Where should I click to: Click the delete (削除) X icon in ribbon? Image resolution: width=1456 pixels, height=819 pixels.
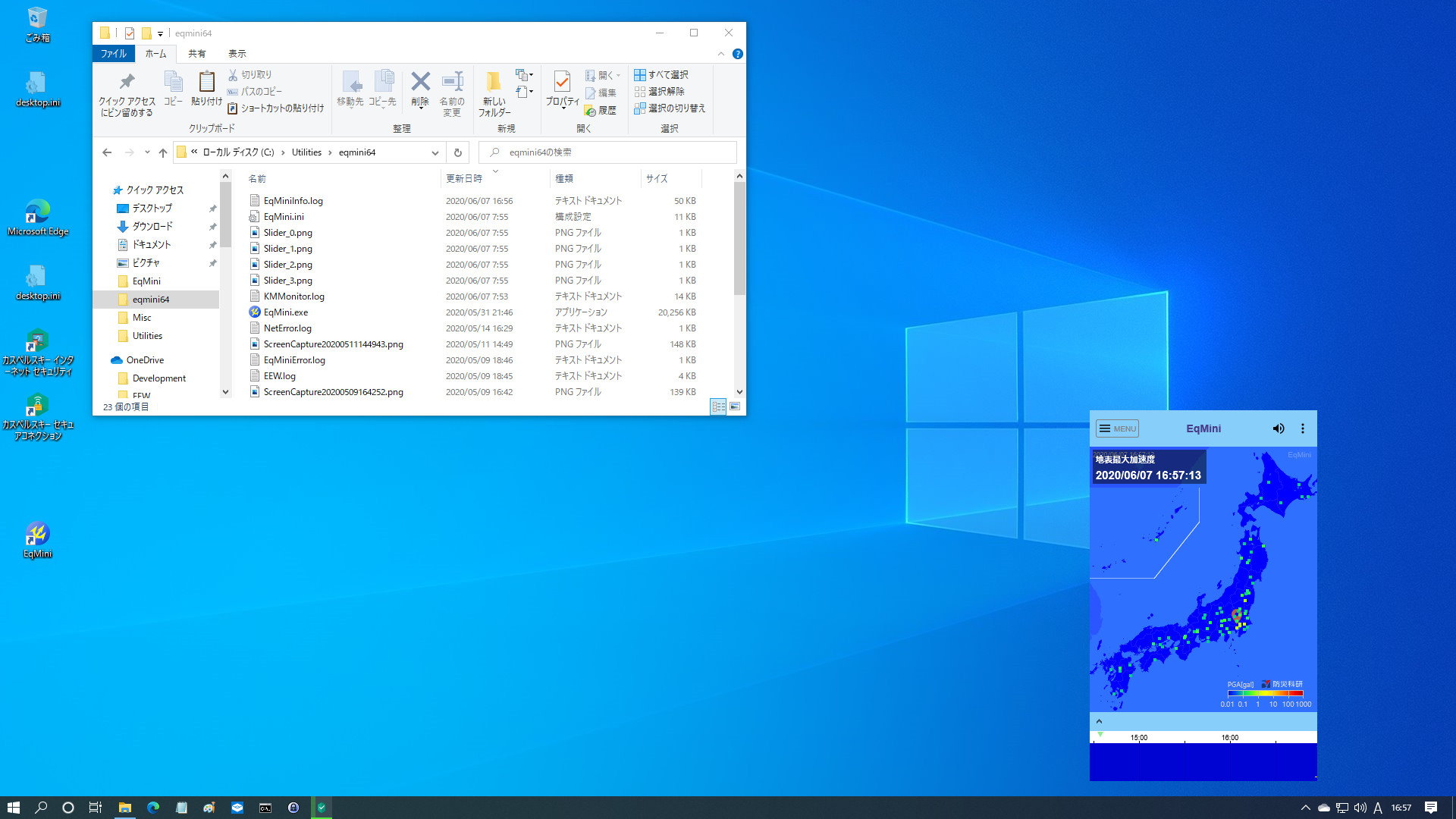pyautogui.click(x=420, y=82)
